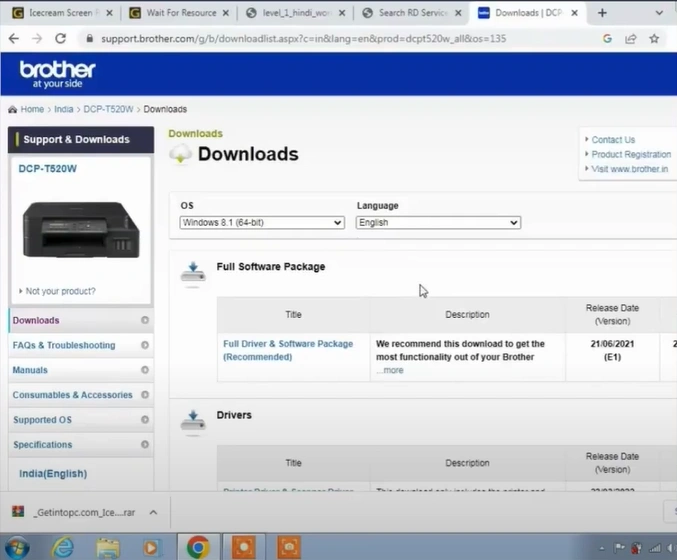The image size is (677, 560).
Task: Click the browser reload icon
Action: click(61, 39)
